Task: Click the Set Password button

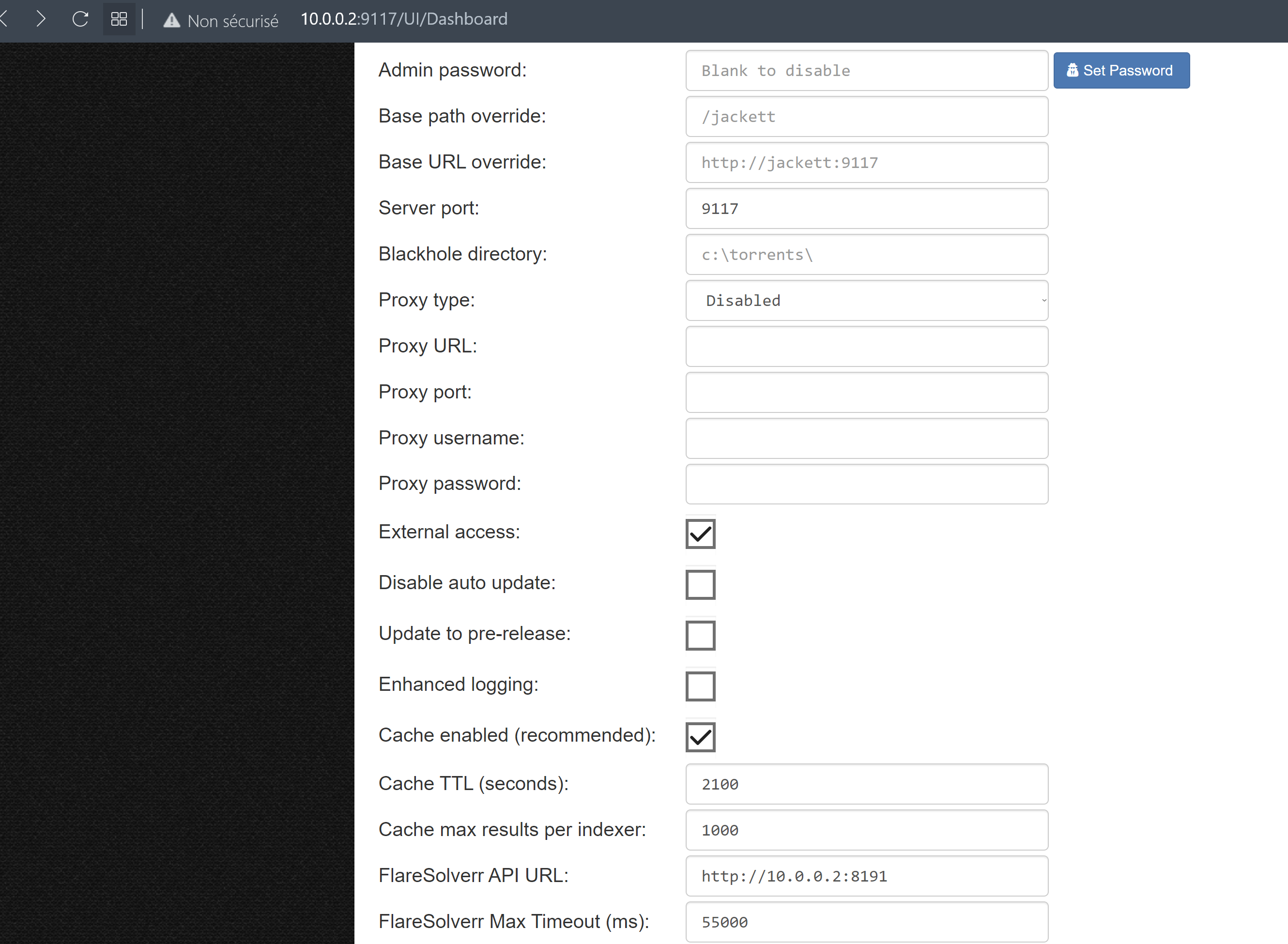Action: pos(1121,70)
